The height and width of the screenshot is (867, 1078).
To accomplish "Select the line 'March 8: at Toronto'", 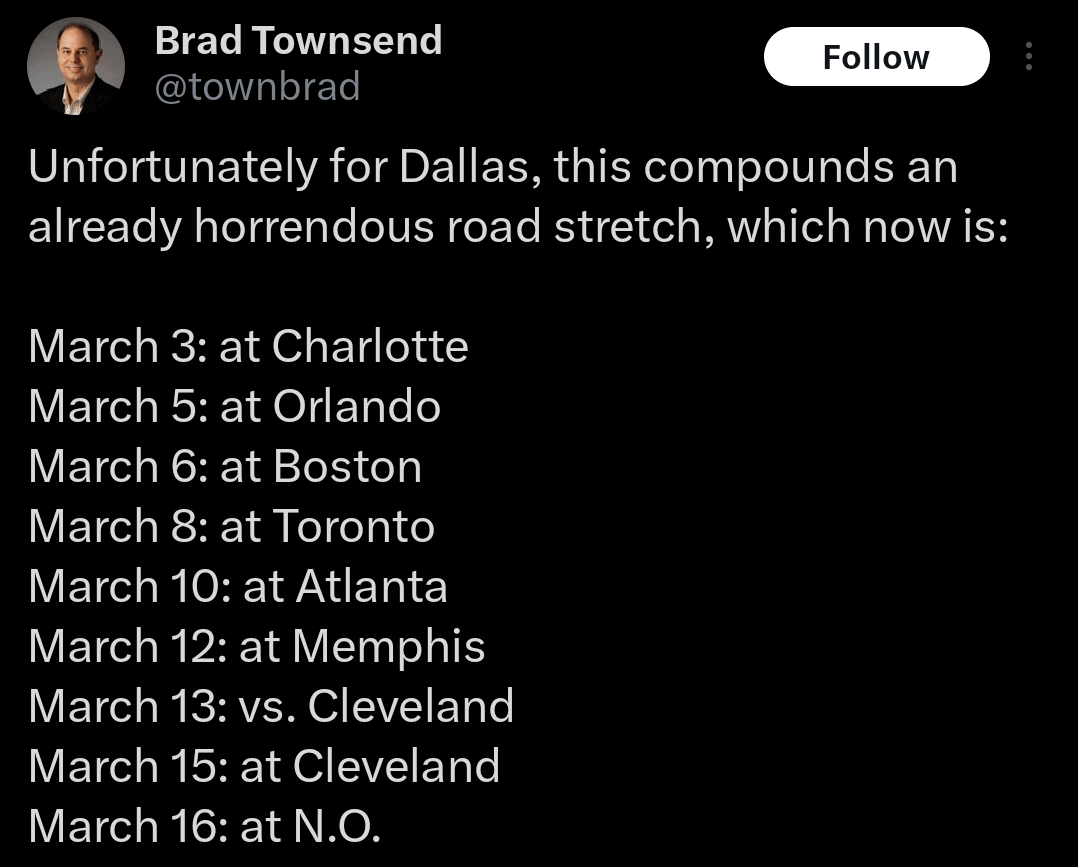I will [231, 526].
